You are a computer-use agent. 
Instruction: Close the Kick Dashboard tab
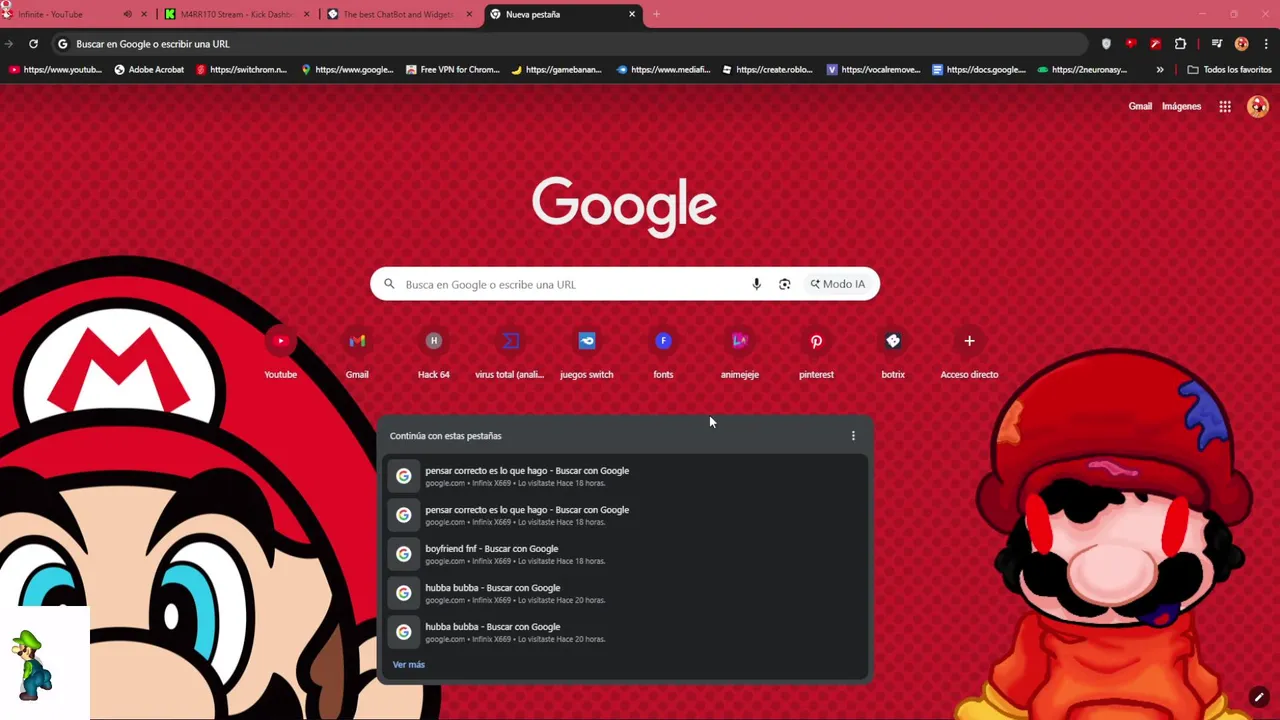tap(307, 14)
